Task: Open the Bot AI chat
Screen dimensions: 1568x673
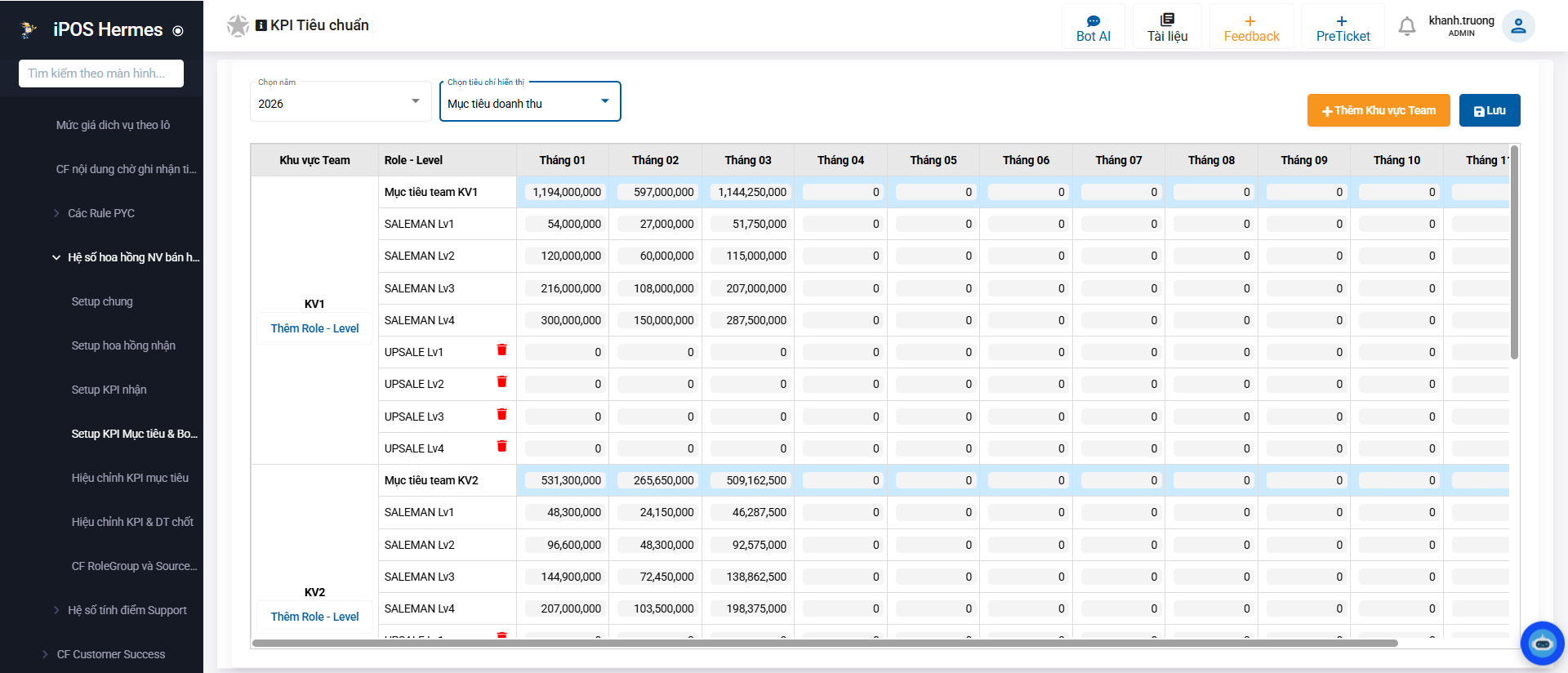Action: 1093,28
